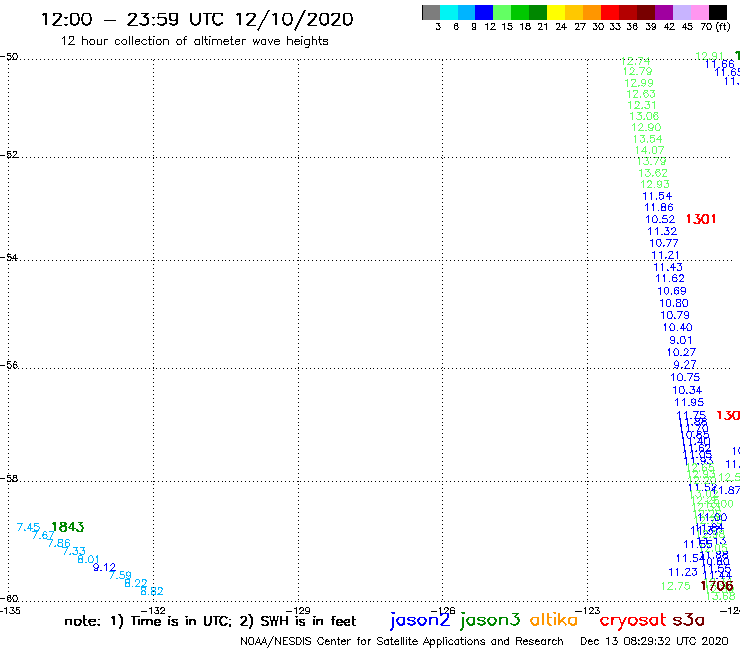Click wave height value '10.69'
740x650 pixels.
[x=672, y=291]
